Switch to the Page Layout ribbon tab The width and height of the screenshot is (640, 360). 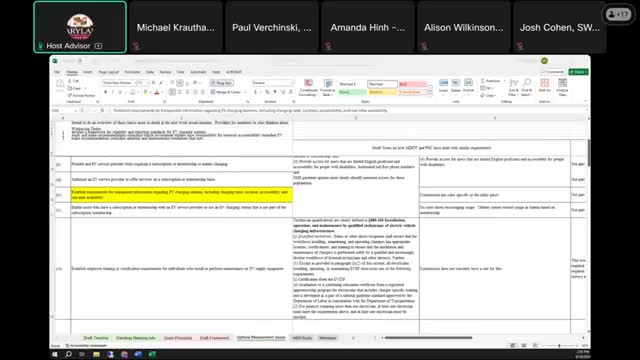click(x=109, y=72)
